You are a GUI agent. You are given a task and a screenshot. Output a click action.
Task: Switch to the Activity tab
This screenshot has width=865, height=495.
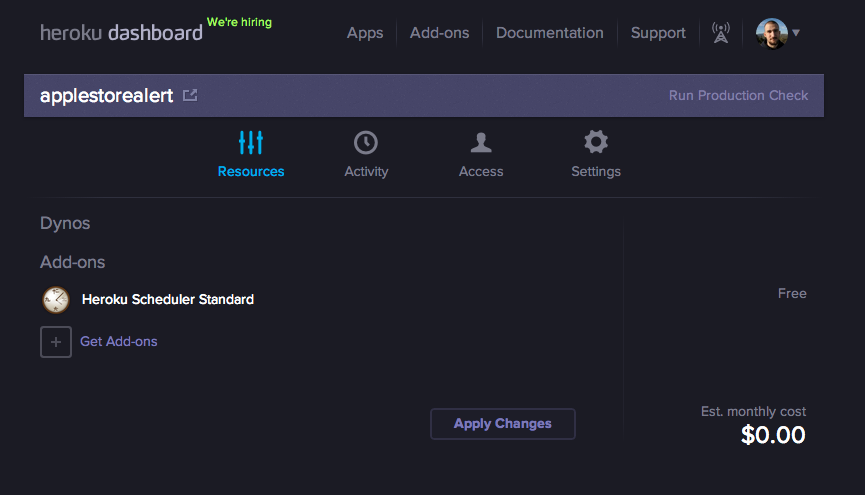[366, 155]
